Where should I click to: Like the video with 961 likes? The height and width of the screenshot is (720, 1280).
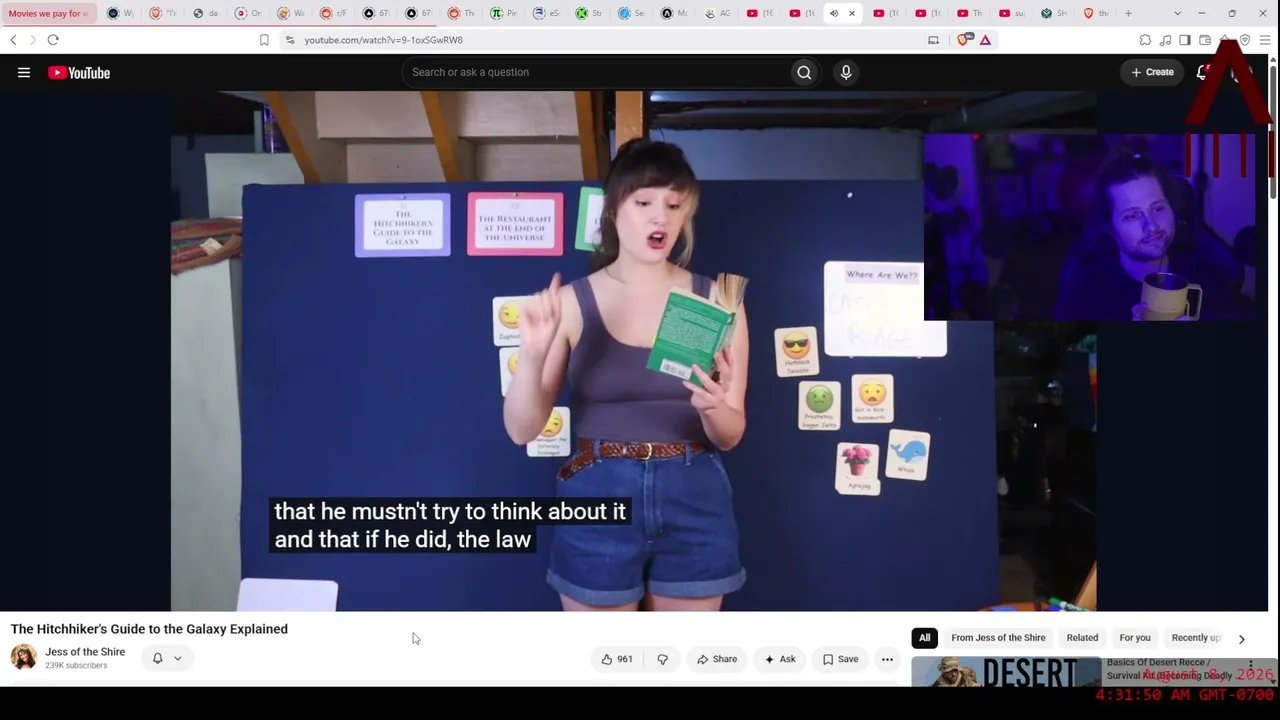click(x=617, y=659)
